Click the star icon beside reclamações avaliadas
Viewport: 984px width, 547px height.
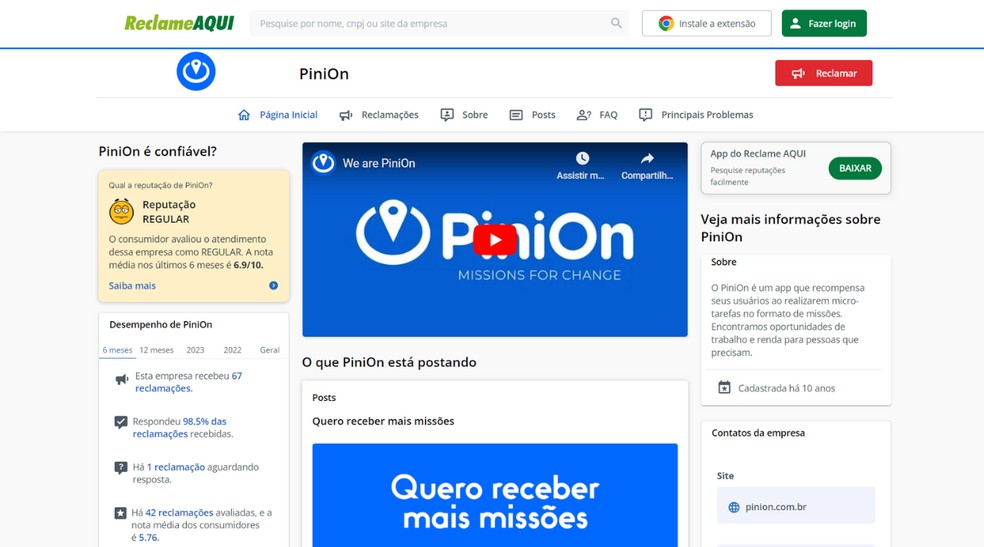120,513
